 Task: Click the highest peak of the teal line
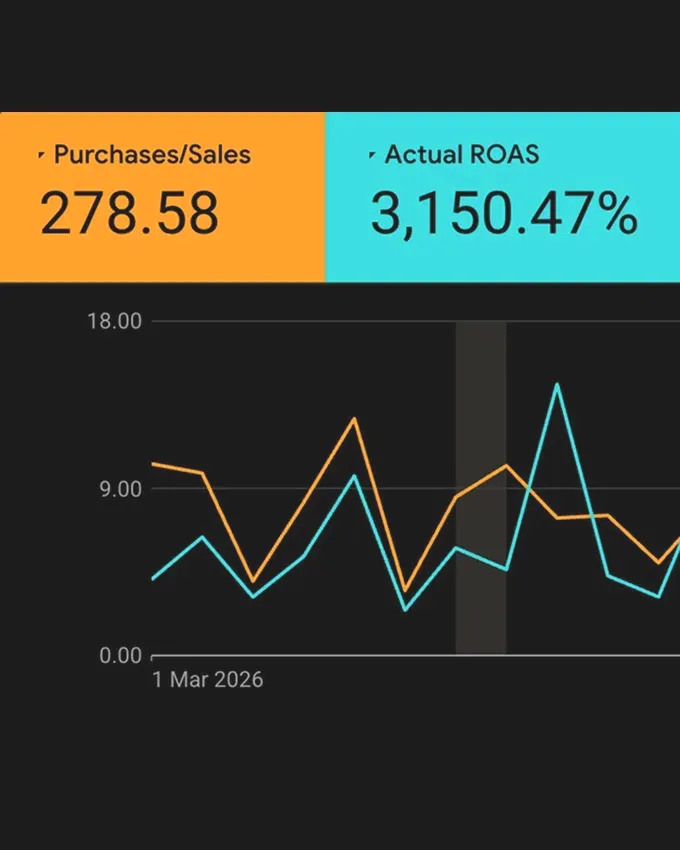[557, 383]
